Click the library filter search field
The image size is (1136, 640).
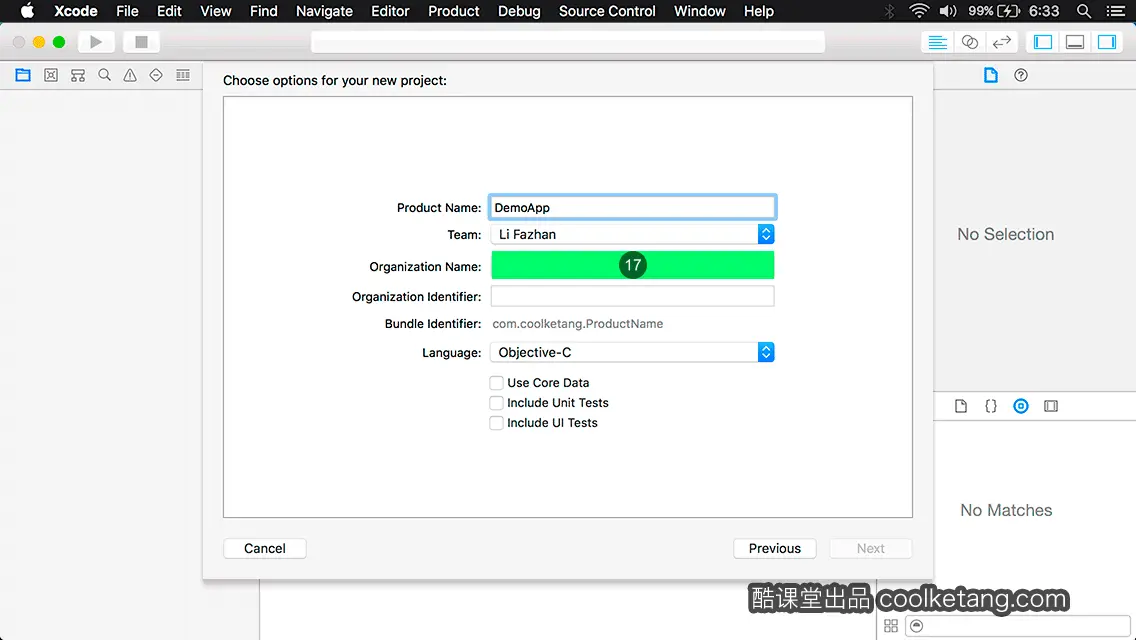point(1018,626)
